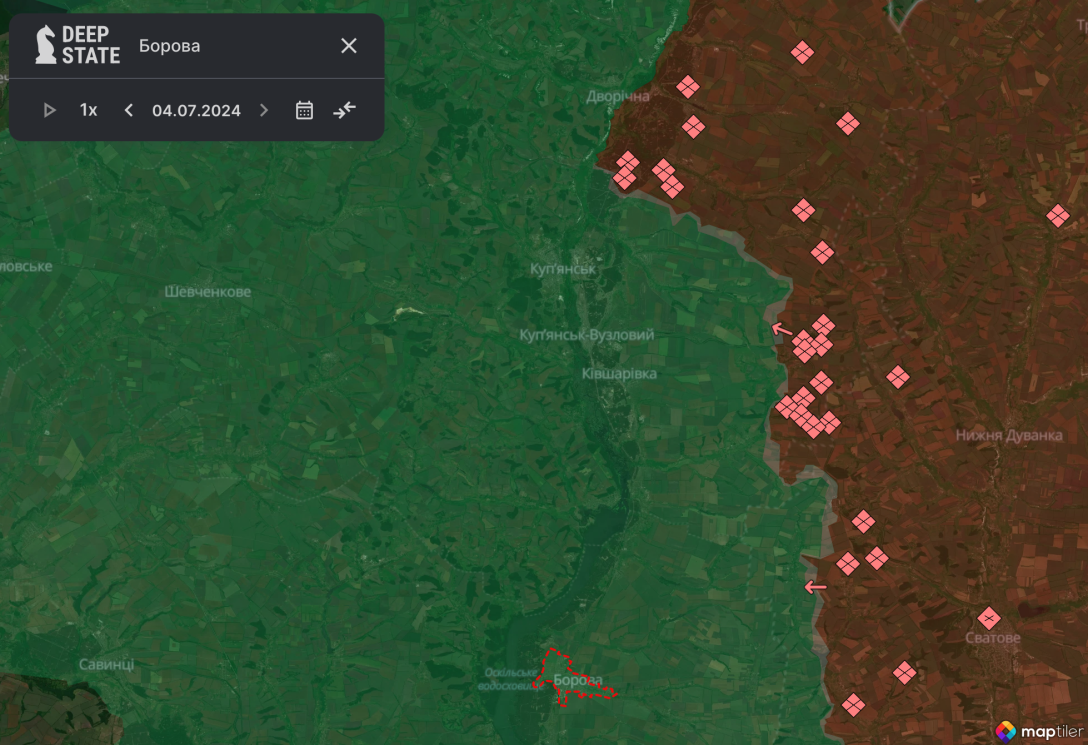Change the 1x playback speed
This screenshot has width=1088, height=745.
[89, 110]
